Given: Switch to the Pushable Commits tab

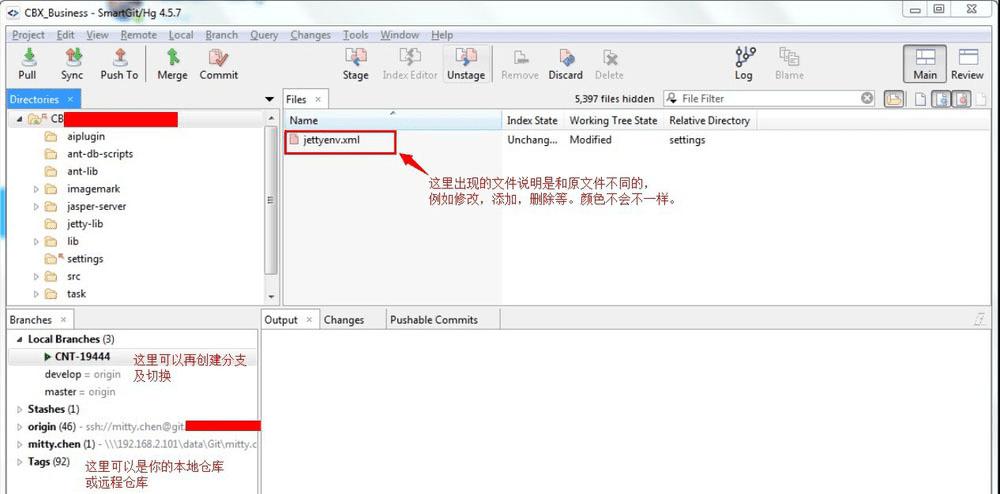Looking at the screenshot, I should tap(434, 320).
